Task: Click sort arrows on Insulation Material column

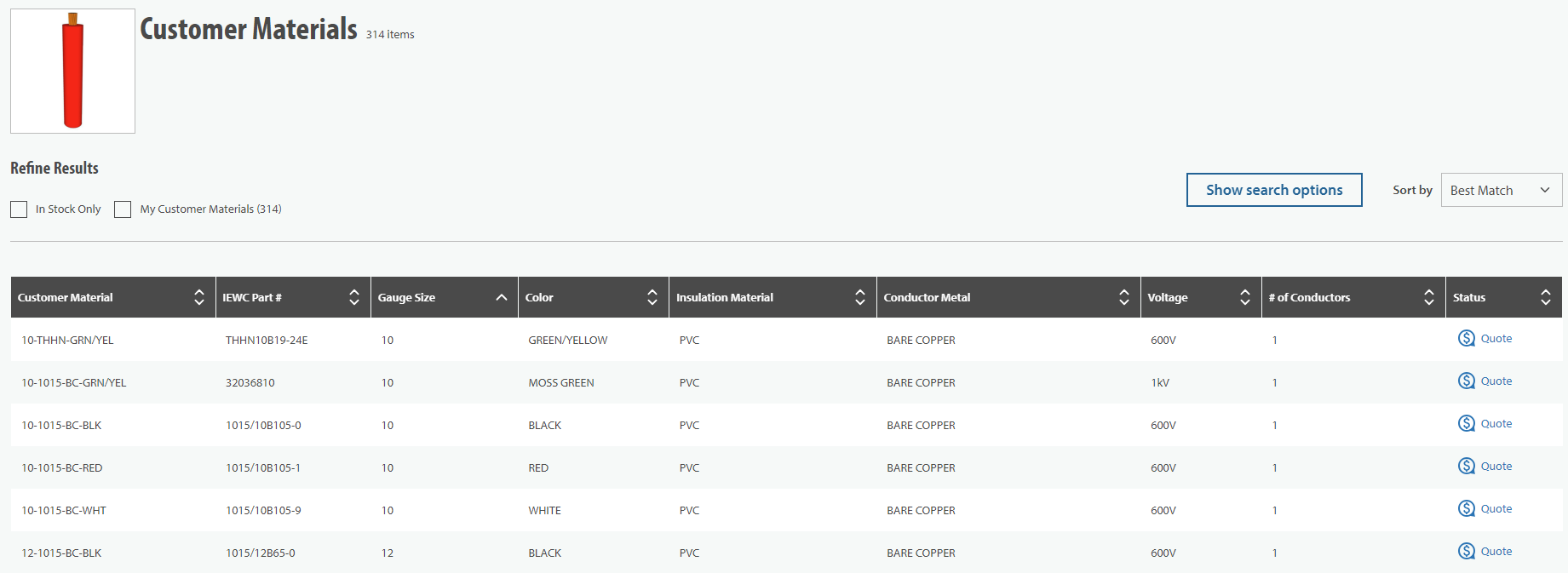Action: point(860,297)
